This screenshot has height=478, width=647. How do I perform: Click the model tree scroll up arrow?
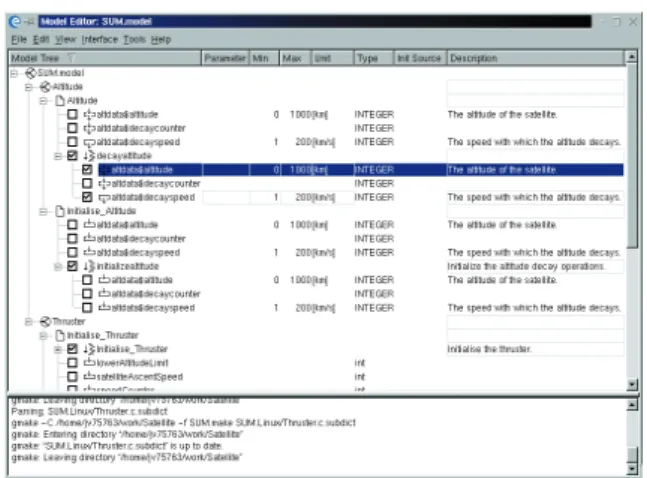632,57
